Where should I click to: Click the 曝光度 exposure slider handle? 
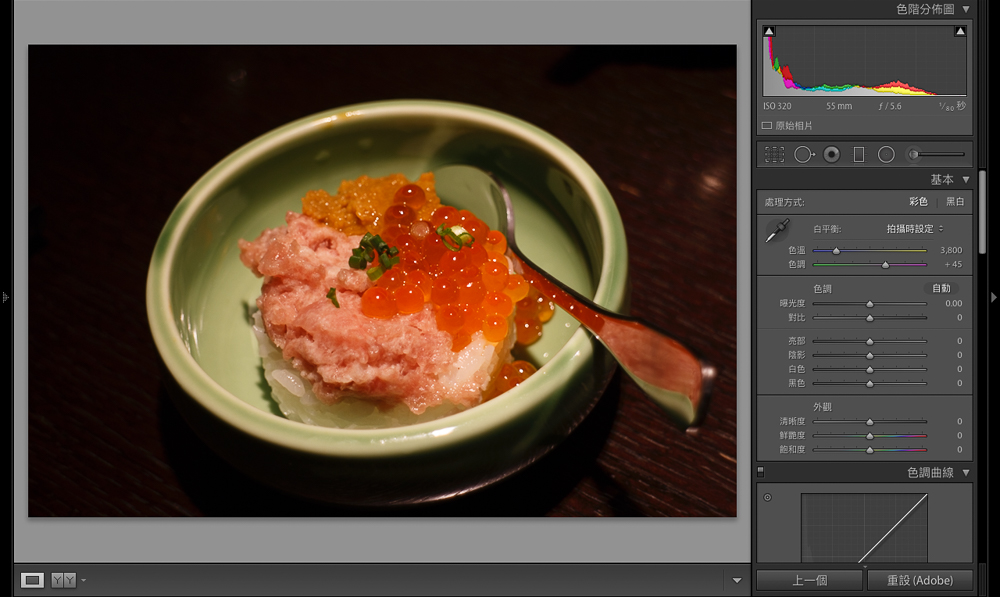[869, 303]
